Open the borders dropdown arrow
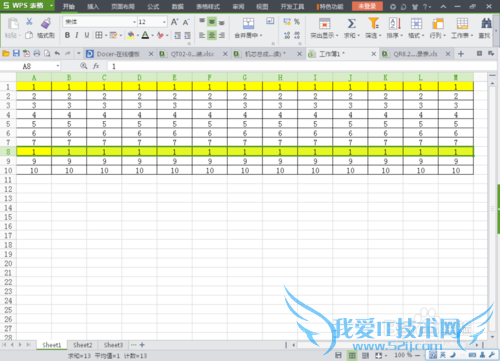 click(106, 35)
